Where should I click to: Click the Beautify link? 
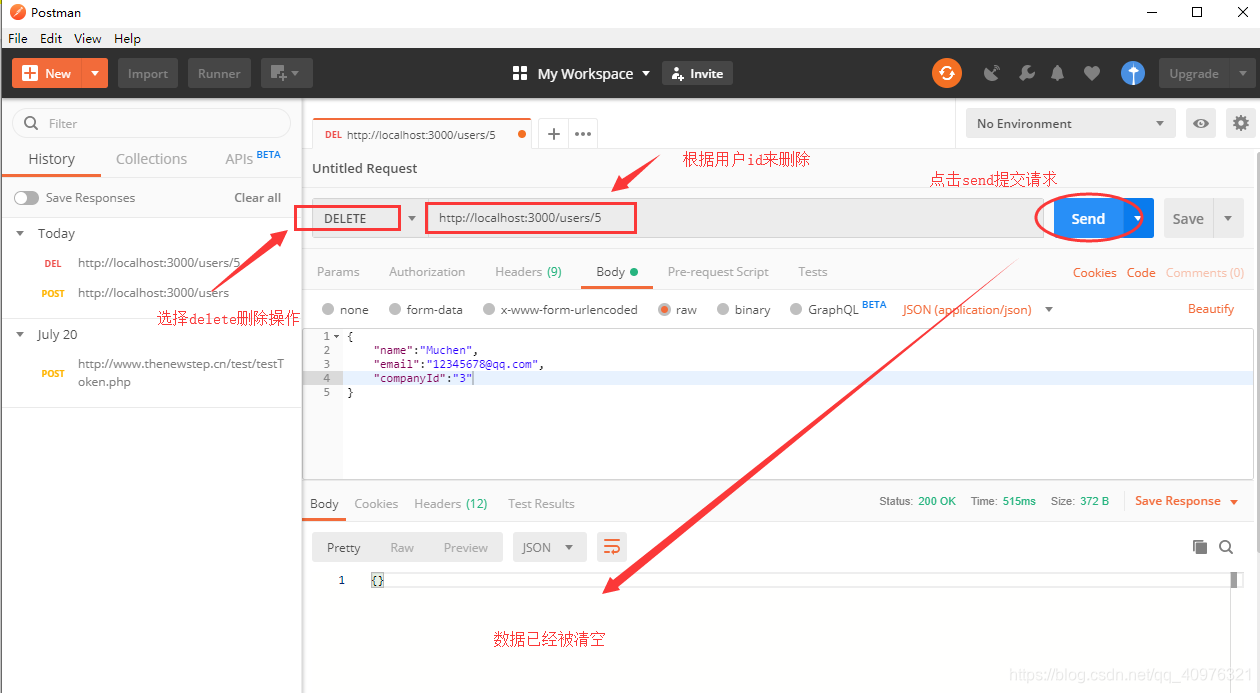pyautogui.click(x=1211, y=309)
